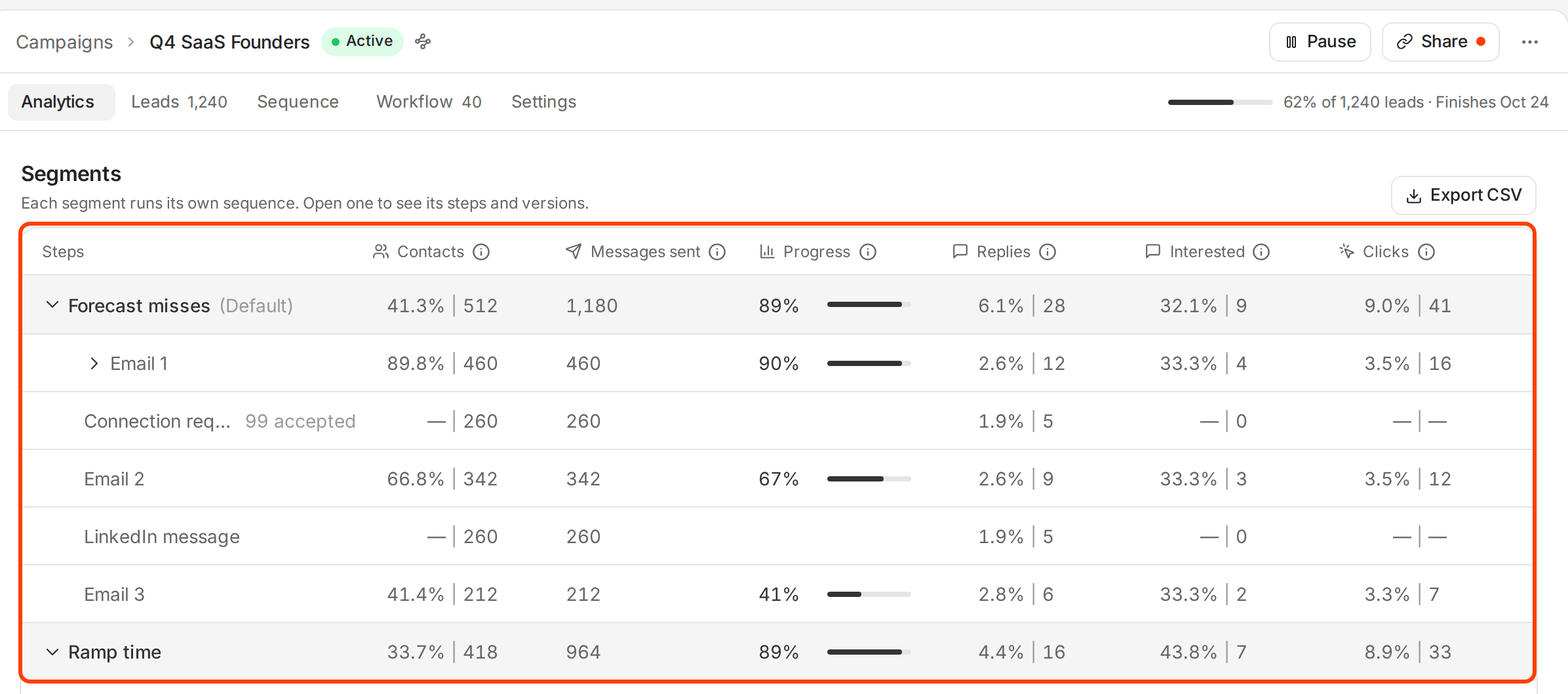Pause the campaign
The image size is (1568, 694).
click(1320, 42)
